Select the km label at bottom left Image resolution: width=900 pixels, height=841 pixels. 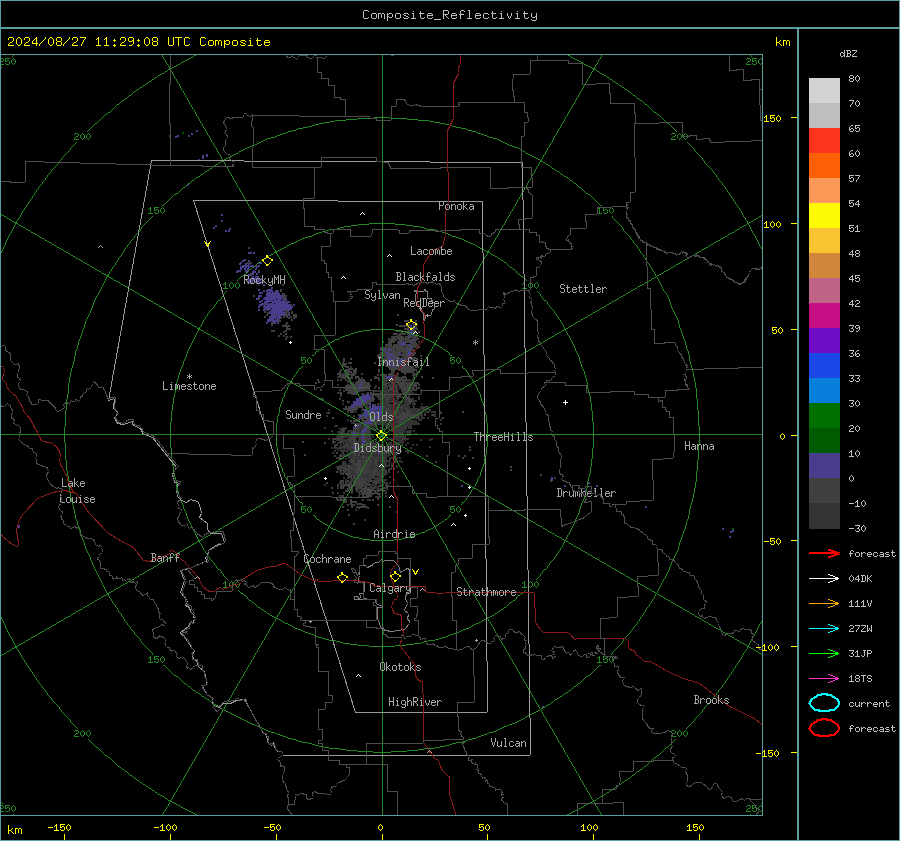pos(14,830)
